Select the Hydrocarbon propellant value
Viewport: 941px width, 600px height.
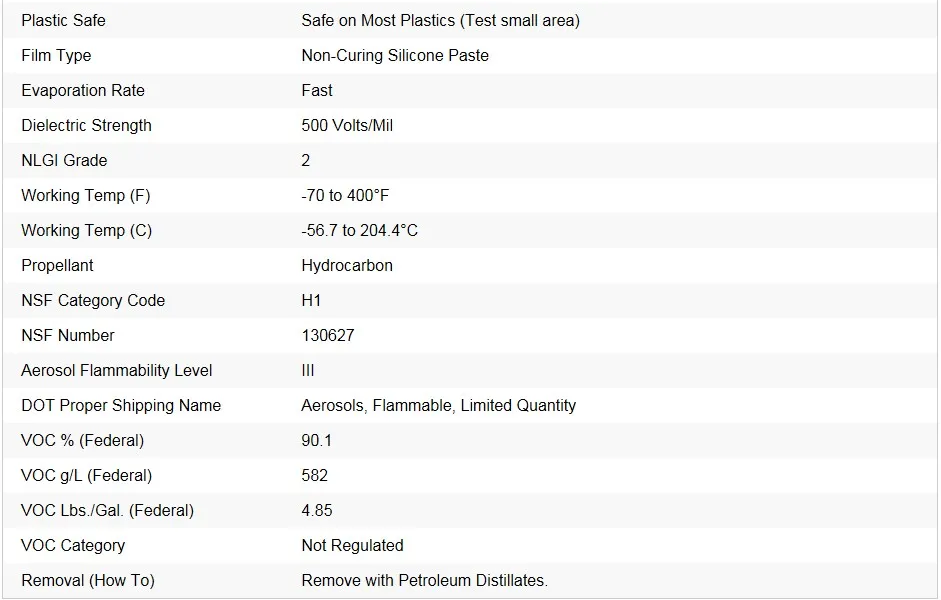[x=347, y=265]
